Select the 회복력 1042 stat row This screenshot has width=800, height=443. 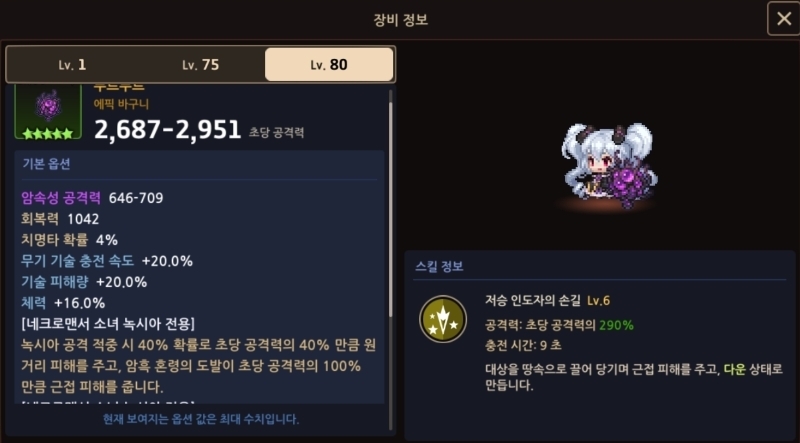click(x=60, y=219)
